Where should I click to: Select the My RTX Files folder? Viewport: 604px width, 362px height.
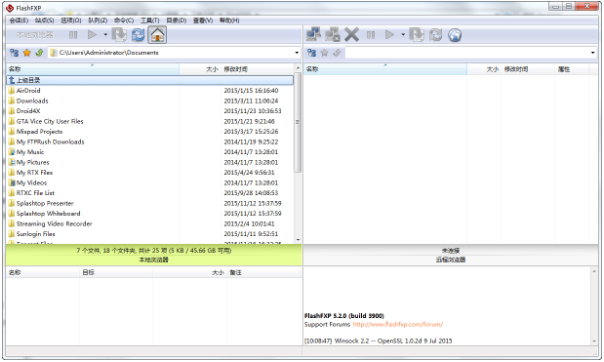point(150,173)
